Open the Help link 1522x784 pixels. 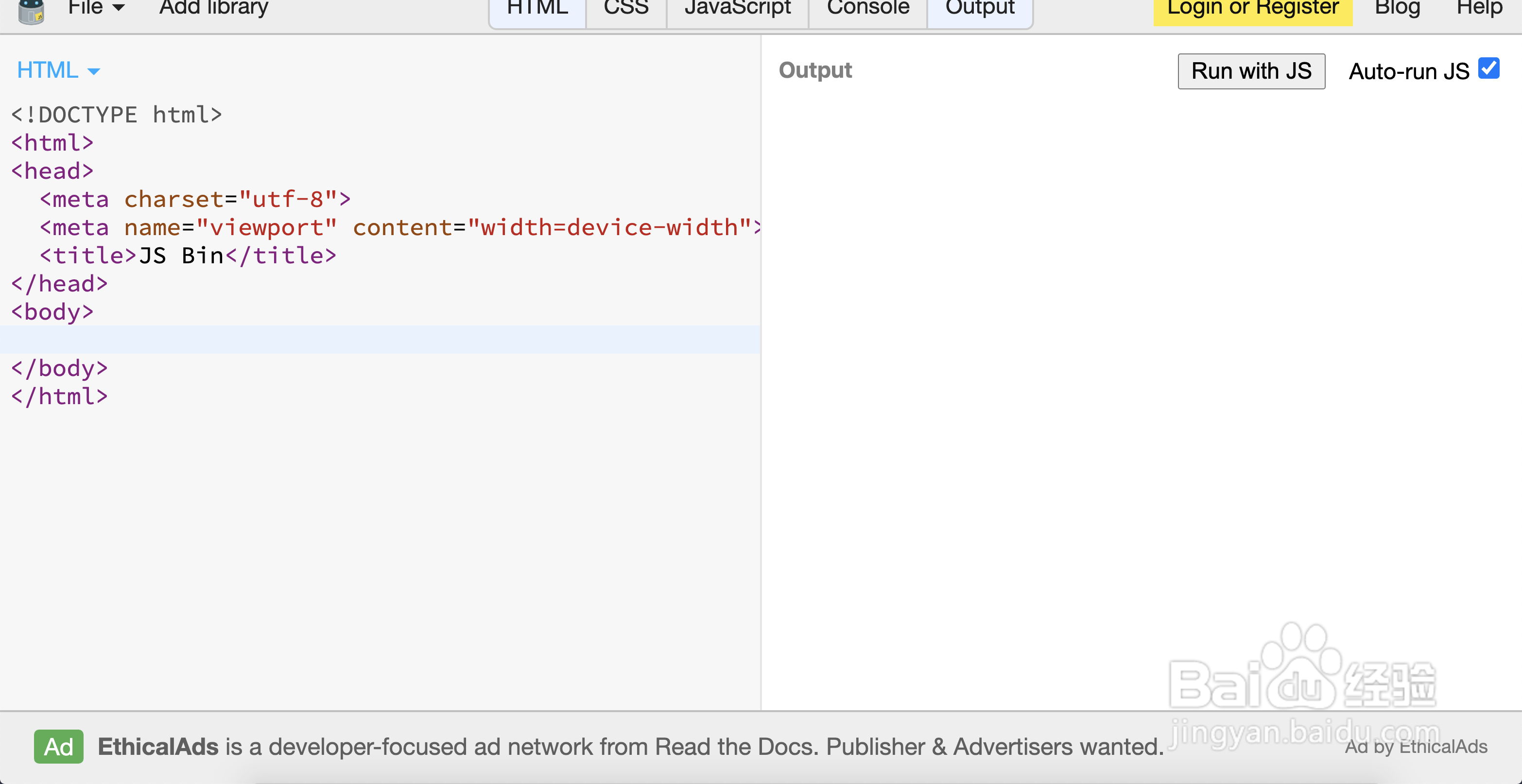click(1479, 9)
